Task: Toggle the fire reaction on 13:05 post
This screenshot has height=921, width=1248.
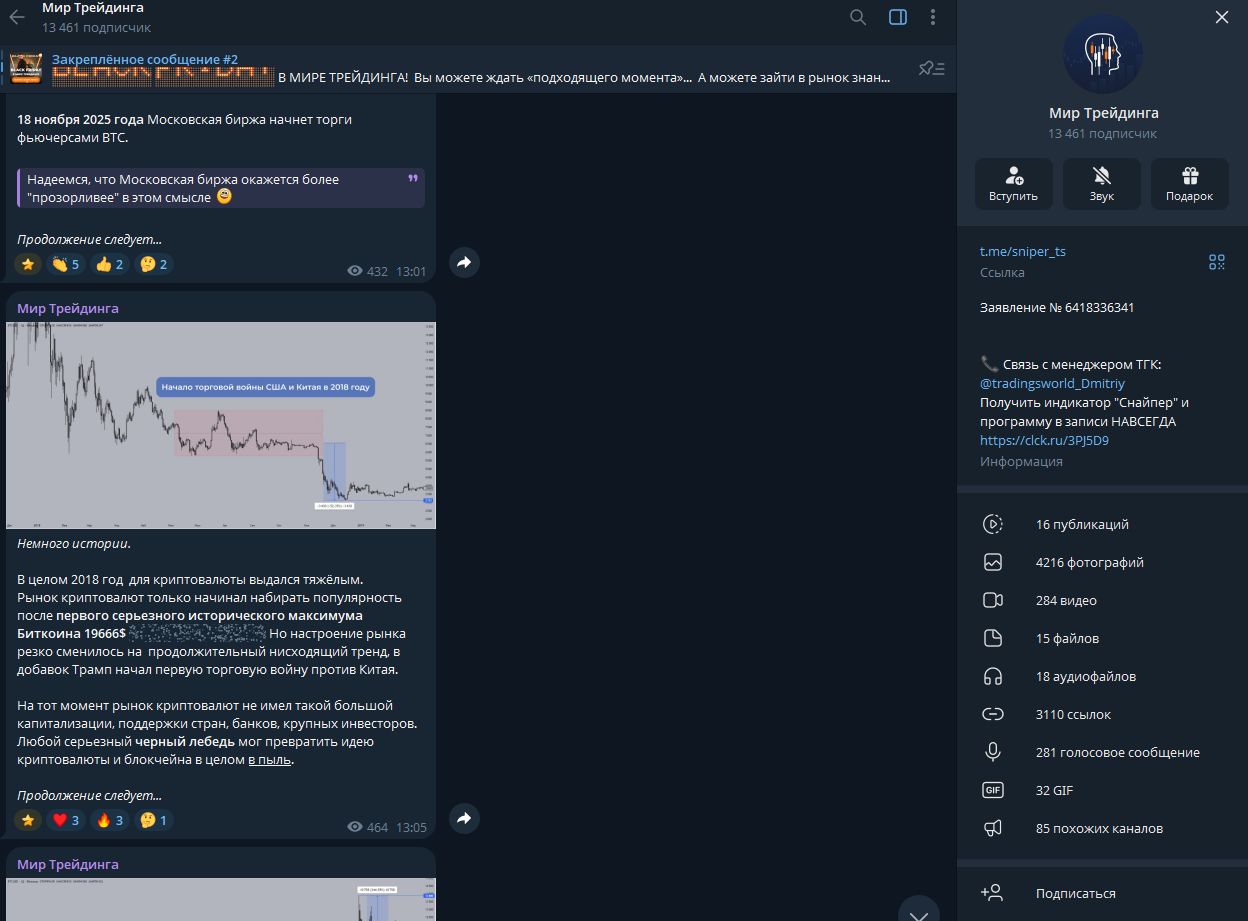Action: click(109, 820)
